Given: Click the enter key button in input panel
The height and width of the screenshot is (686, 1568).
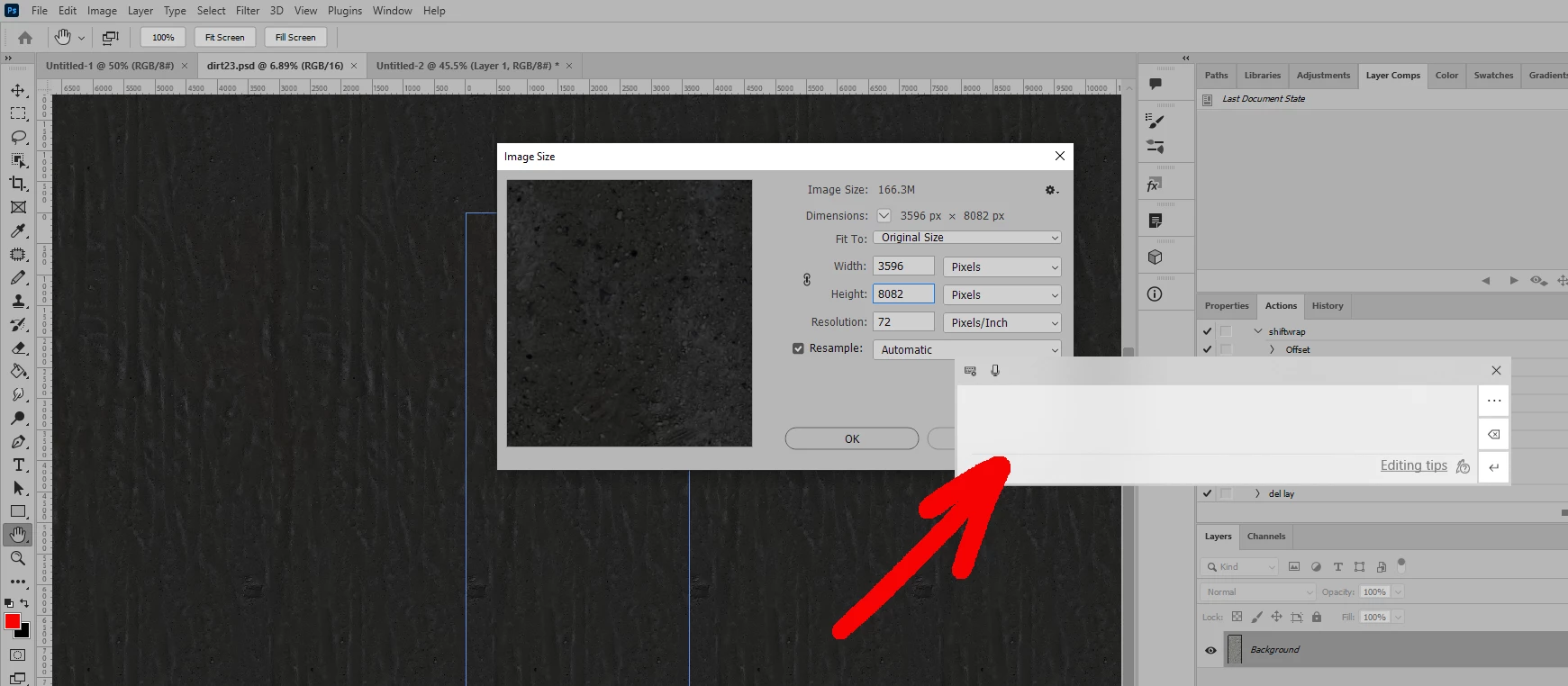Looking at the screenshot, I should (x=1493, y=467).
